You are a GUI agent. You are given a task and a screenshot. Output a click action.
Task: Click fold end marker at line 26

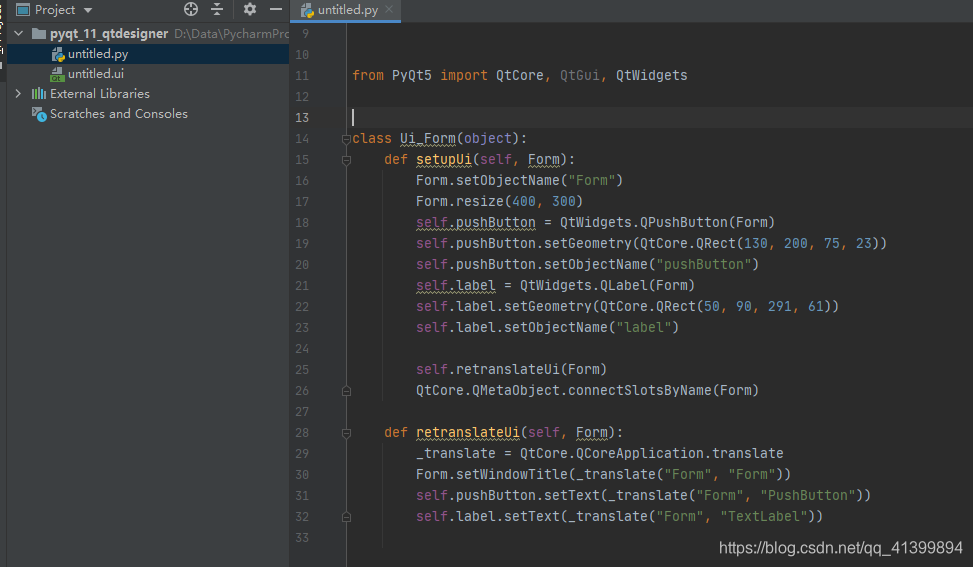pos(346,391)
